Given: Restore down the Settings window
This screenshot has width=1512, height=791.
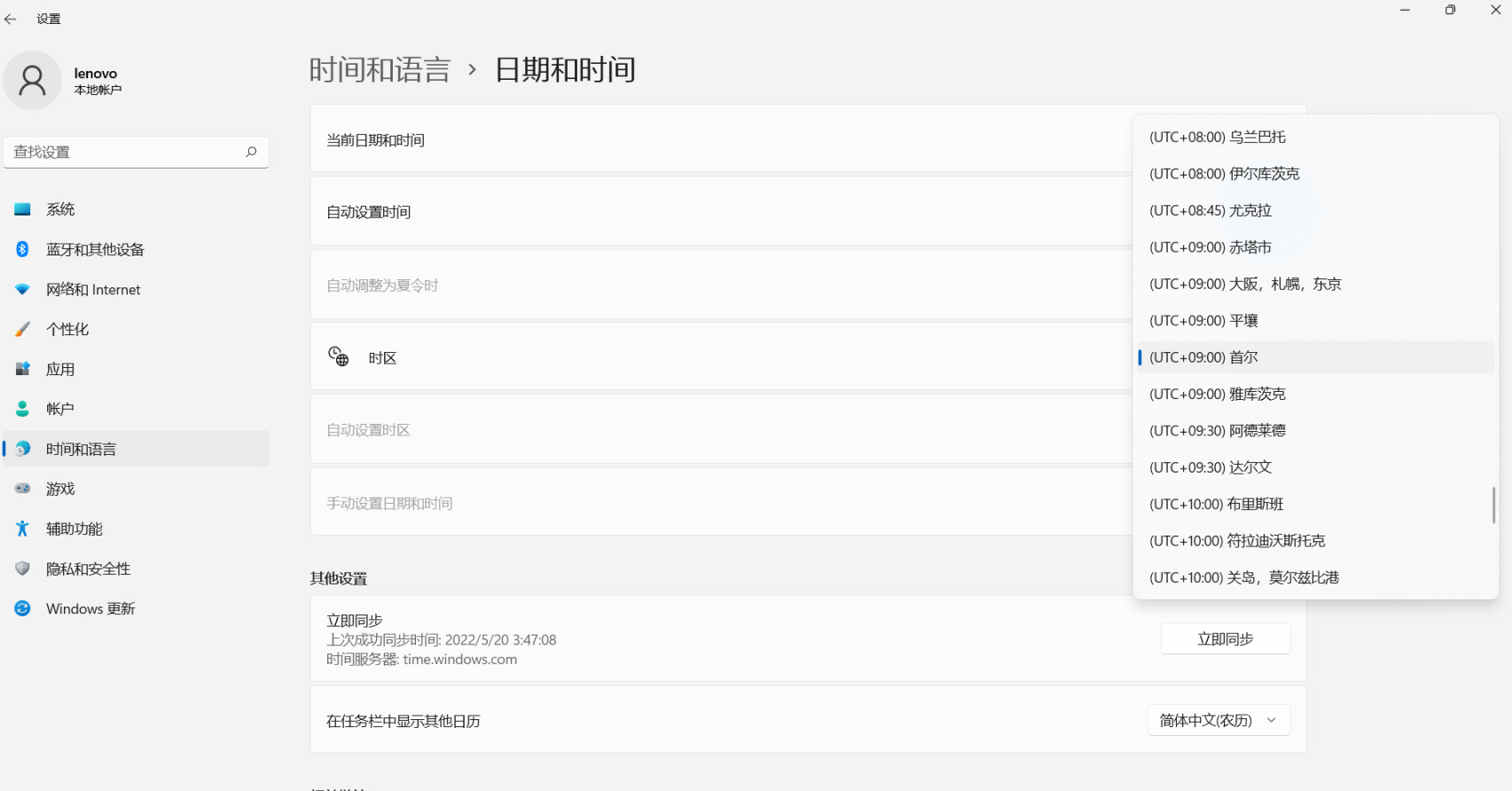Looking at the screenshot, I should pyautogui.click(x=1450, y=10).
